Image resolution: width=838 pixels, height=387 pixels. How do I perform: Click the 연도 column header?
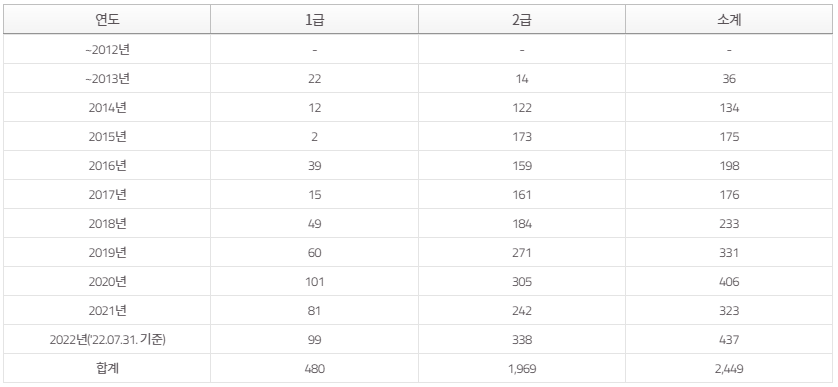pos(107,20)
